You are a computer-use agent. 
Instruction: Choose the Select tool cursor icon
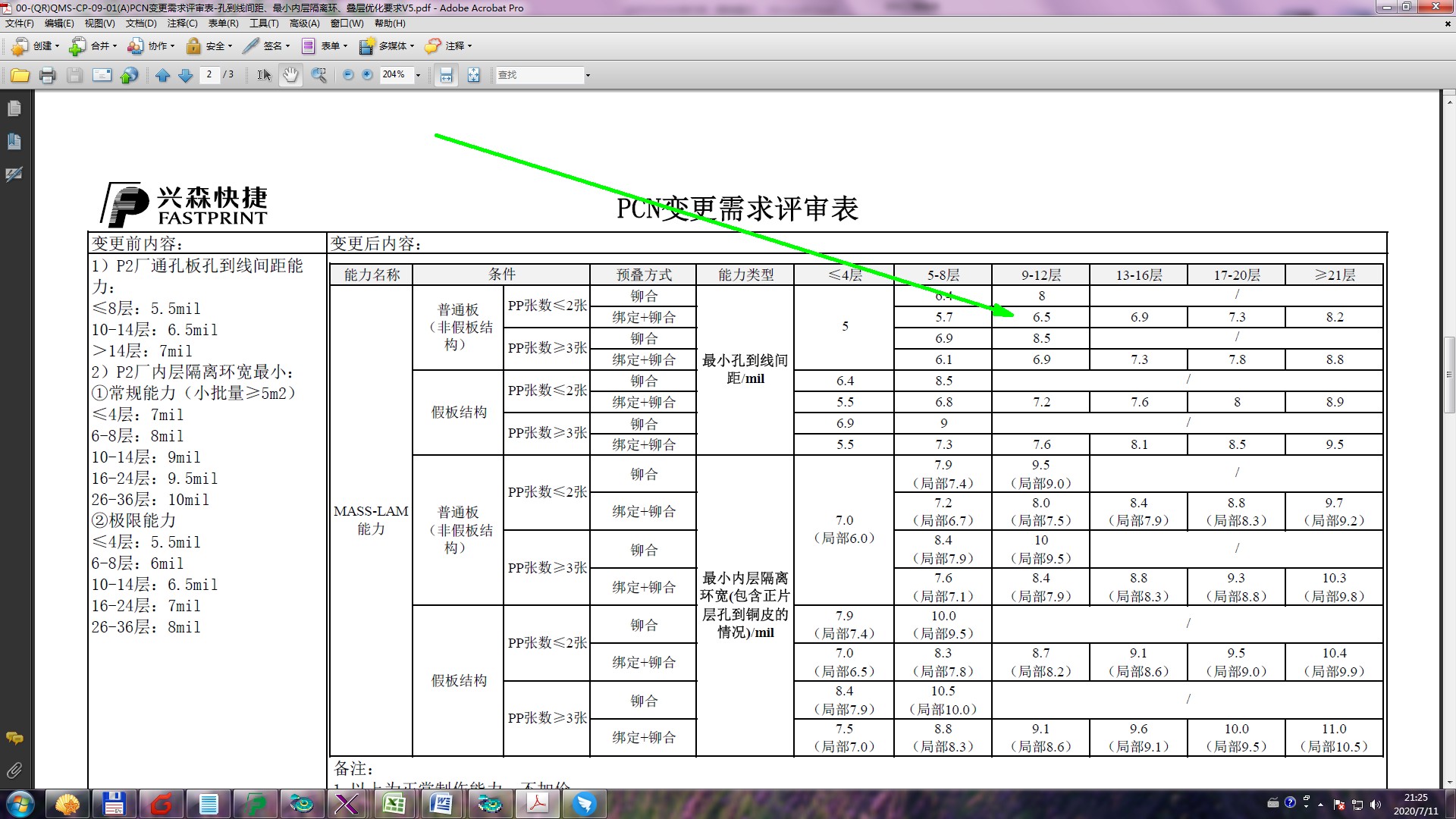click(x=263, y=75)
